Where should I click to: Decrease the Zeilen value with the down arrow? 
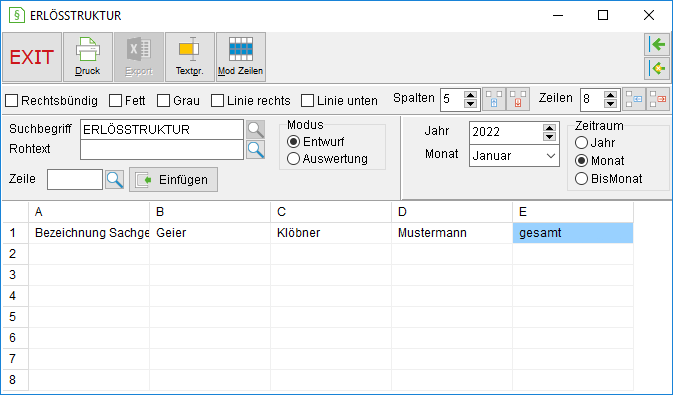[610, 104]
